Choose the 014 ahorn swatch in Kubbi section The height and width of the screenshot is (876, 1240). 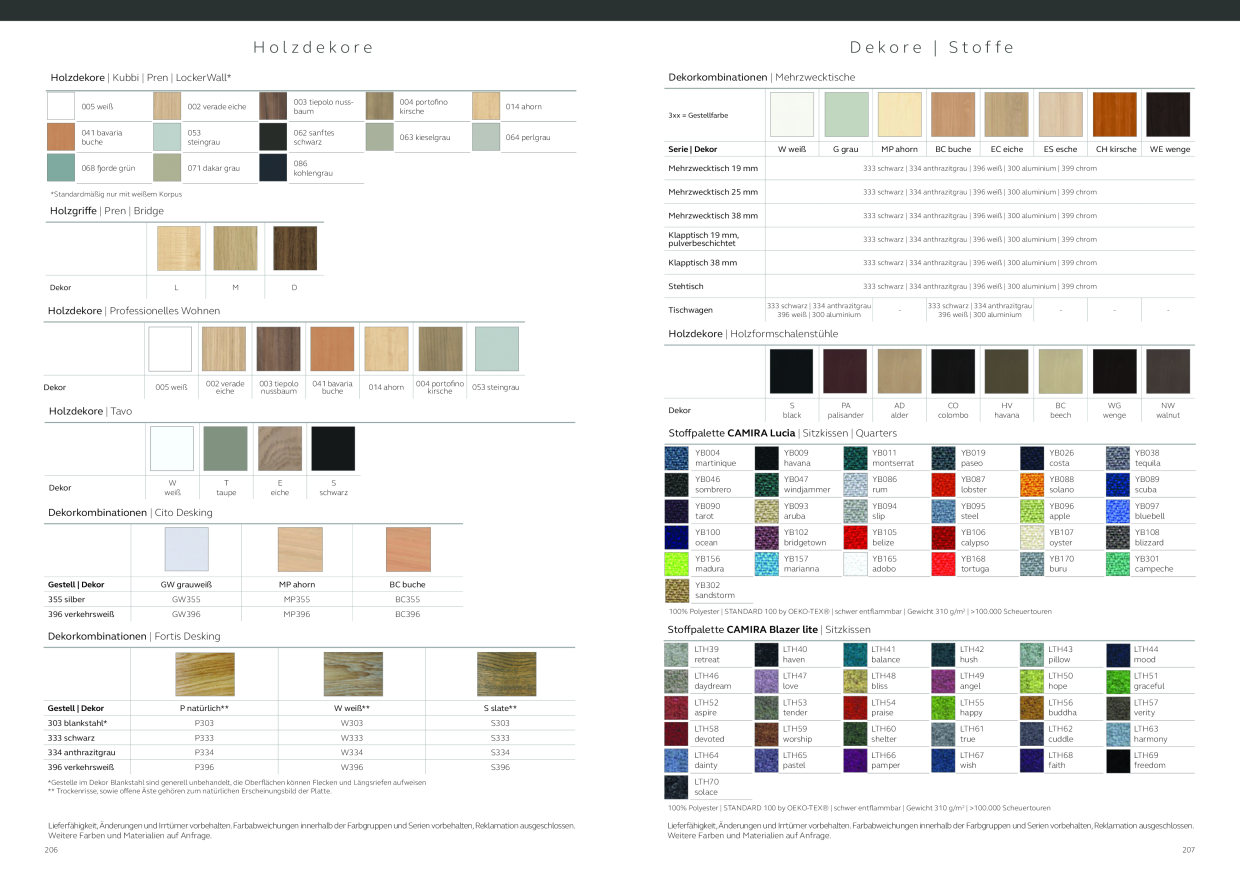(x=485, y=106)
